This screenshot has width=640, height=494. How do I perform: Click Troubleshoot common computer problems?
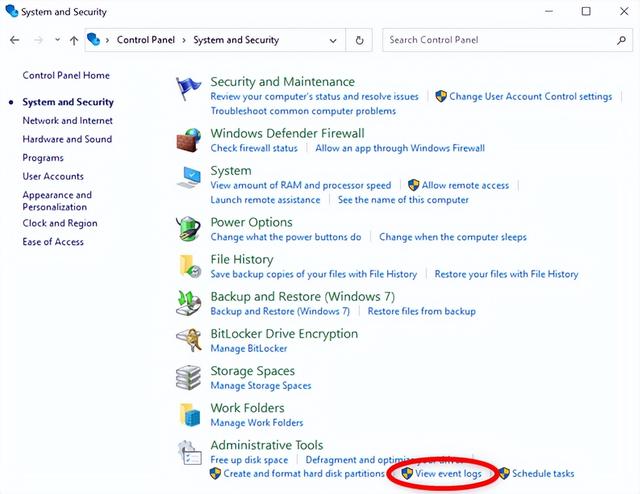303,111
